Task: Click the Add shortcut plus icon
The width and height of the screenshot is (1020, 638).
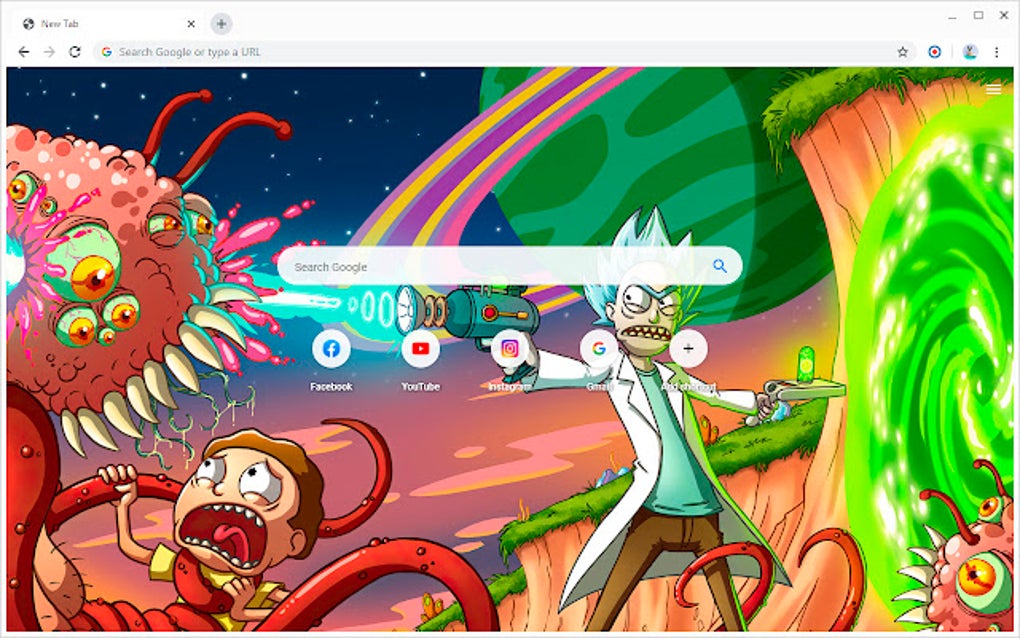Action: pos(688,349)
